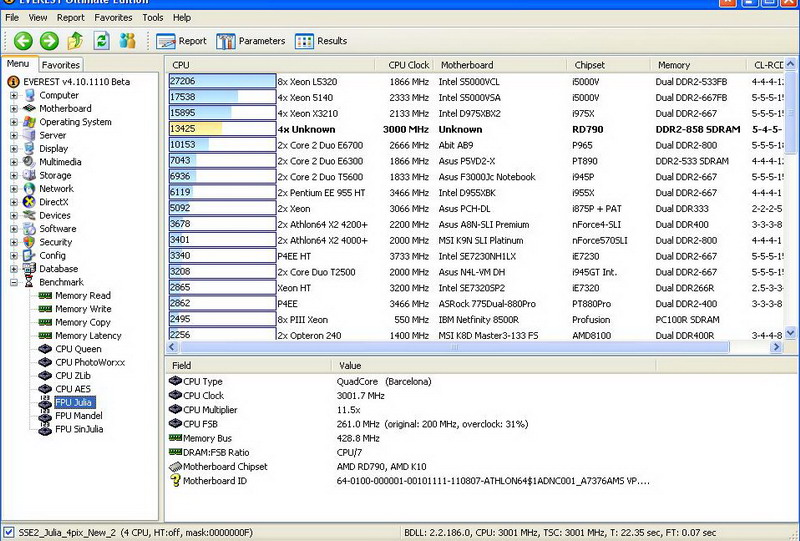Select the Storage icon in the tree
800x541 pixels.
(x=30, y=175)
